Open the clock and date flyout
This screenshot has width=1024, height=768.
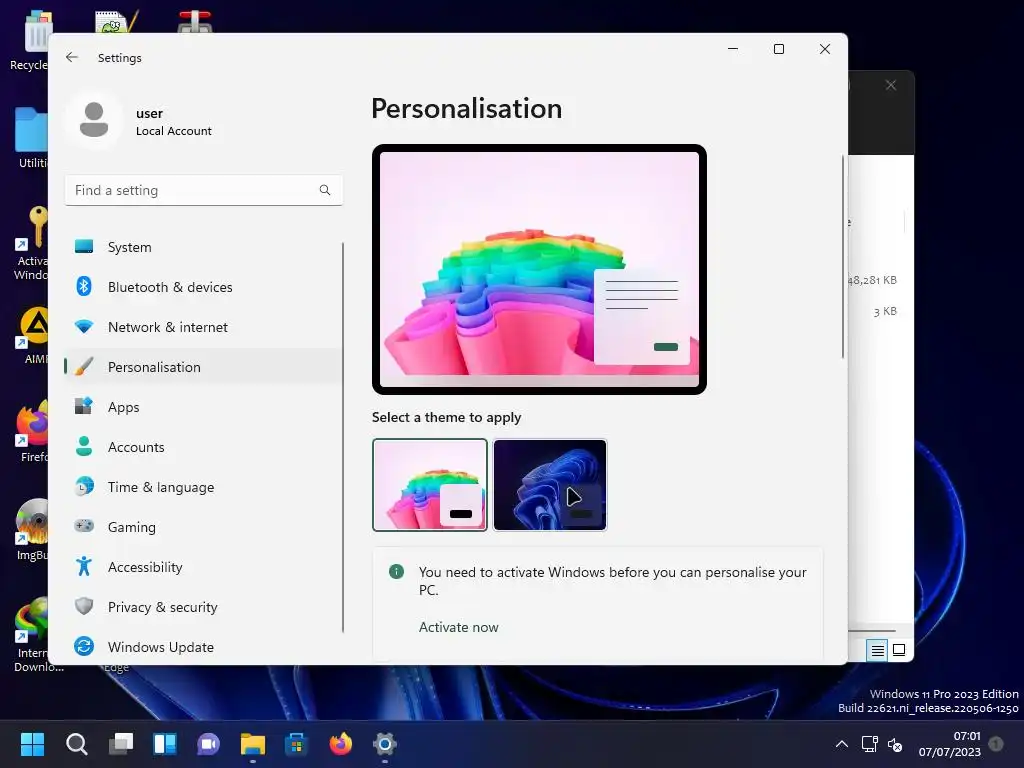(950, 744)
